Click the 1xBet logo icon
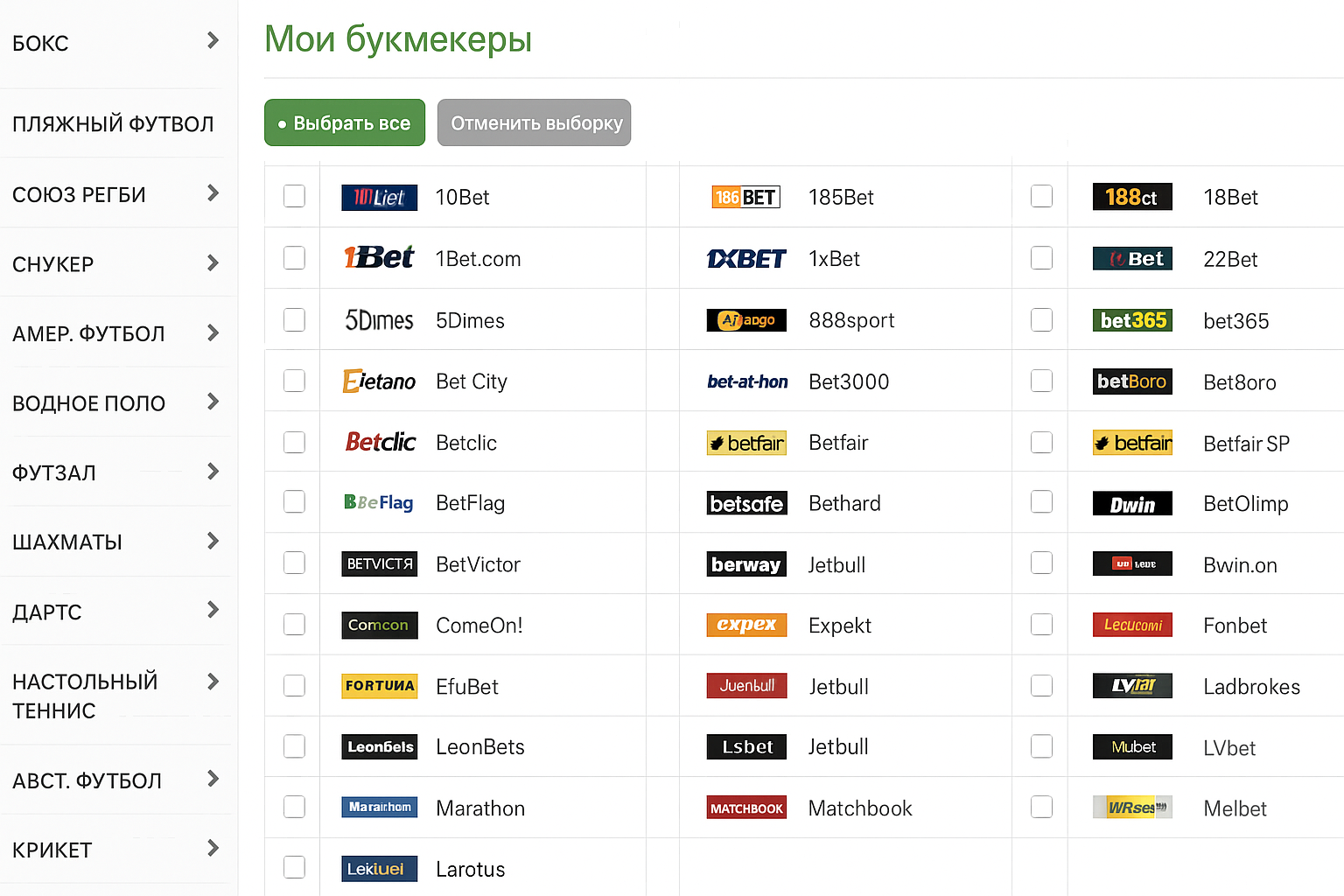 pyautogui.click(x=746, y=259)
